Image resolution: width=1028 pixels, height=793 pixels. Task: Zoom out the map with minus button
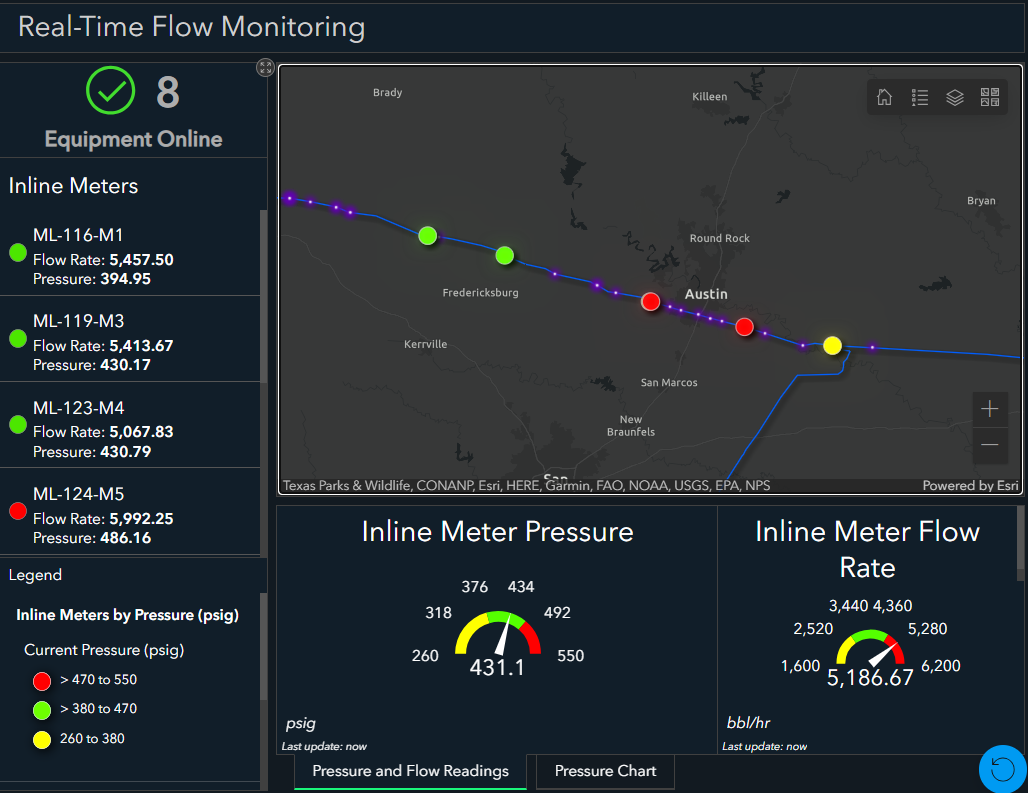(990, 446)
